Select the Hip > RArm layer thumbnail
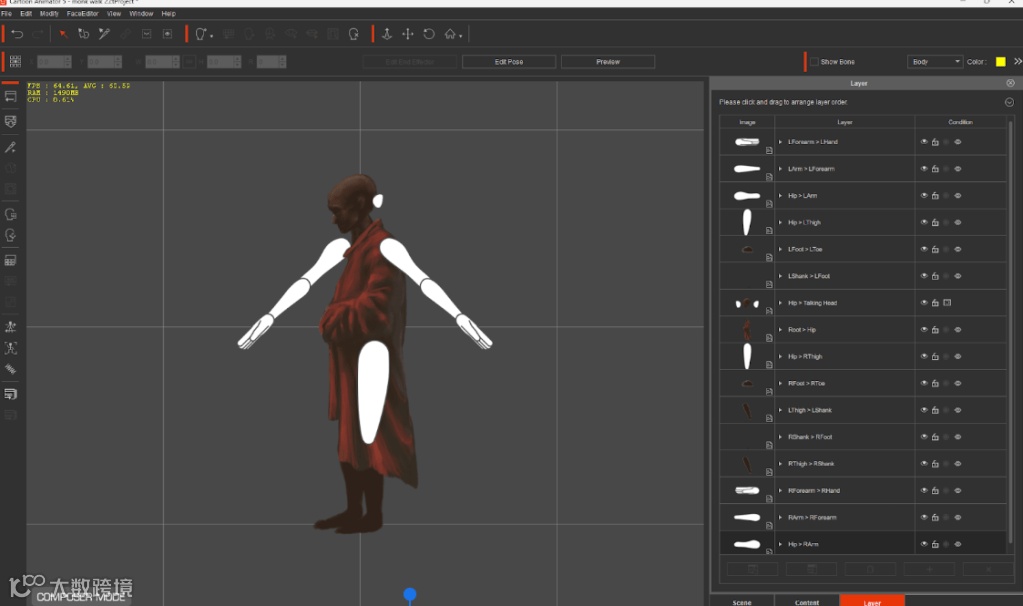The height and width of the screenshot is (606, 1023). click(747, 544)
